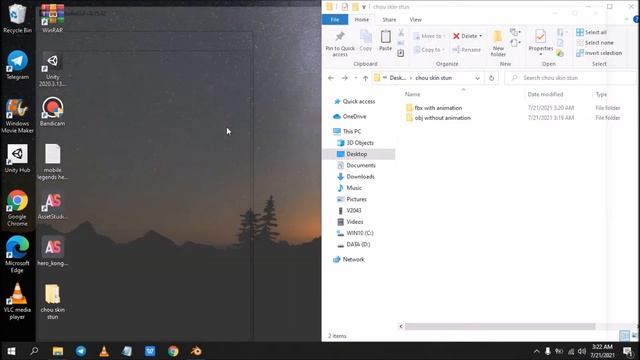640x360 pixels.
Task: Click the Explorer Help question mark icon
Action: pyautogui.click(x=636, y=19)
